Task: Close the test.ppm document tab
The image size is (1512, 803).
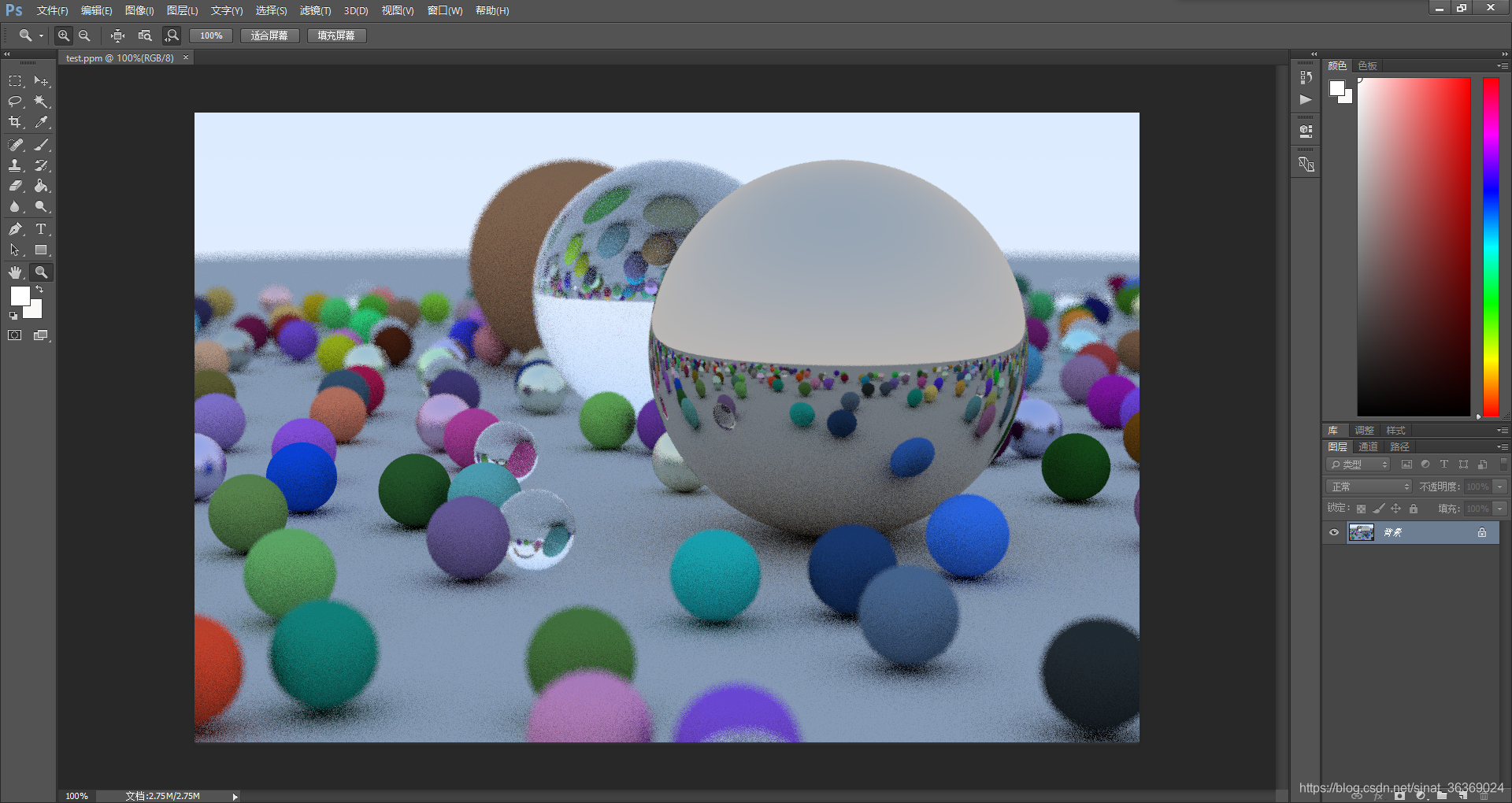Action: [x=186, y=57]
